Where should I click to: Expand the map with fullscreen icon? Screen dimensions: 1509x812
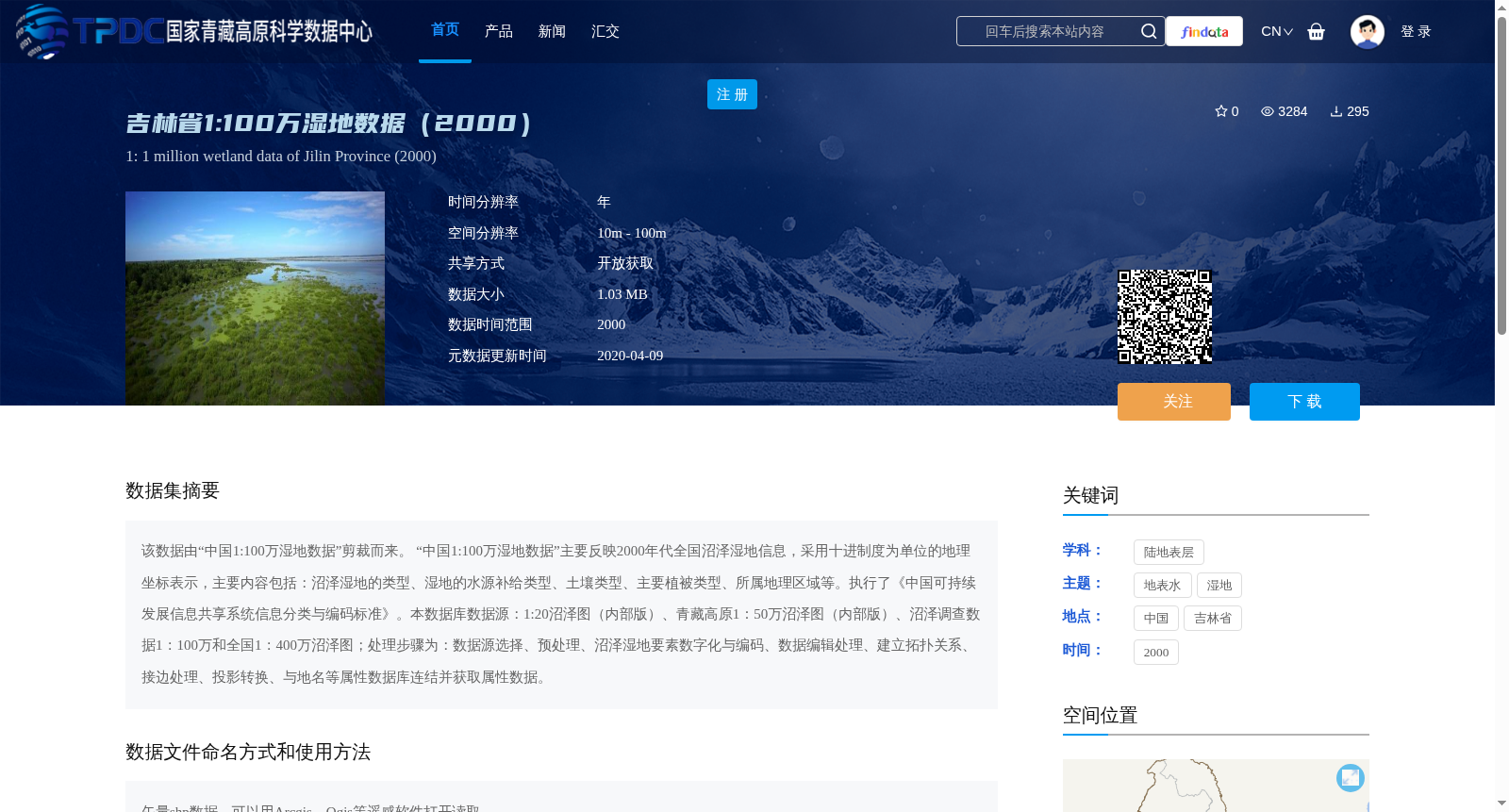tap(1351, 777)
